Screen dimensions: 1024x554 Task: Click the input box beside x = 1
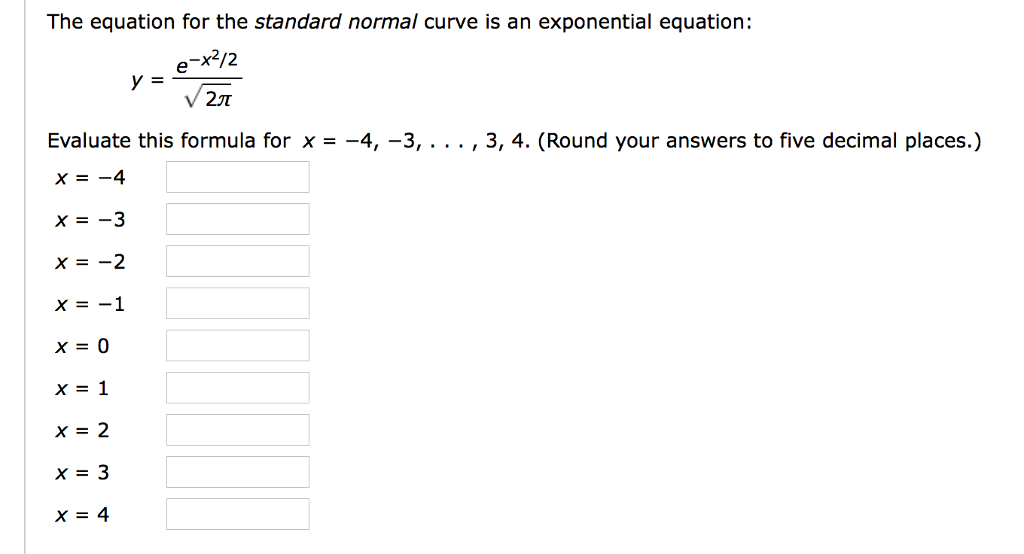tap(238, 388)
